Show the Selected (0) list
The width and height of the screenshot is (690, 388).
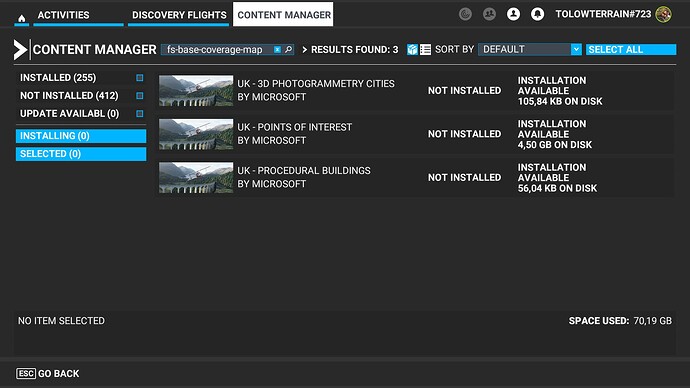click(81, 154)
